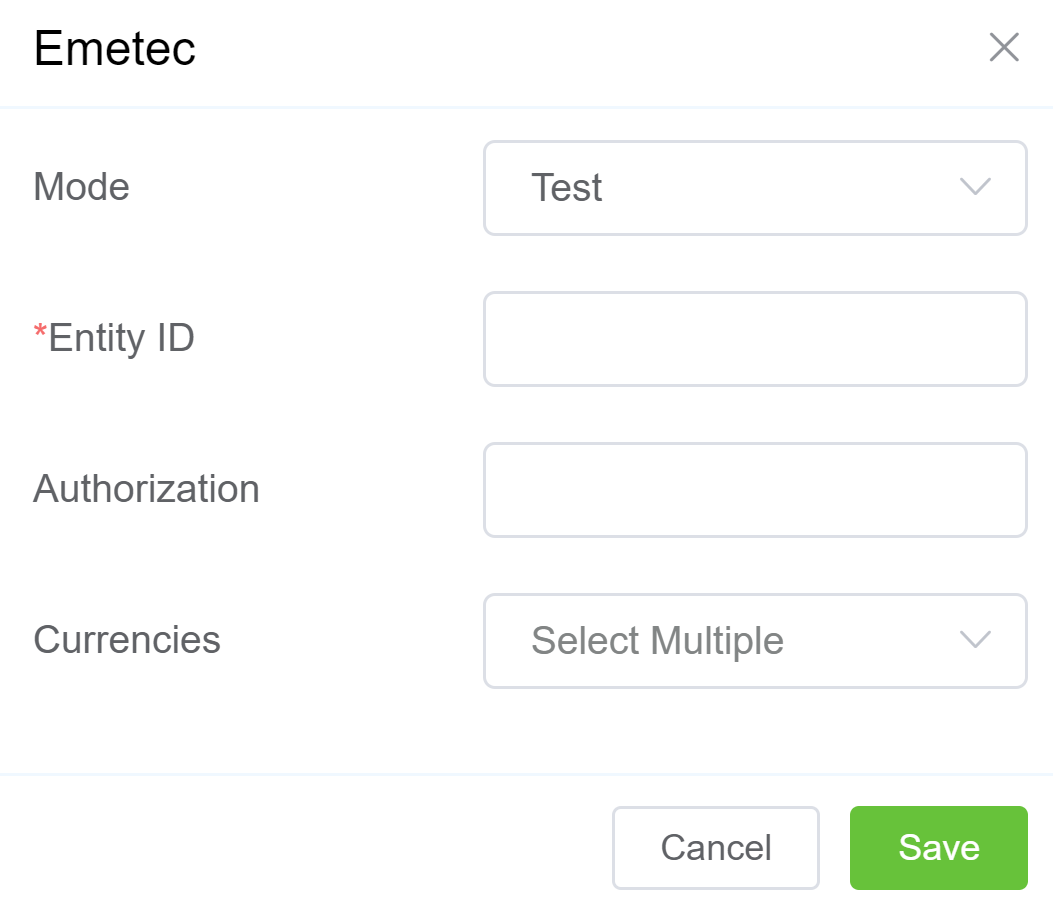The image size is (1053, 906).
Task: Expand the Currencies dropdown chevron
Action: point(974,640)
